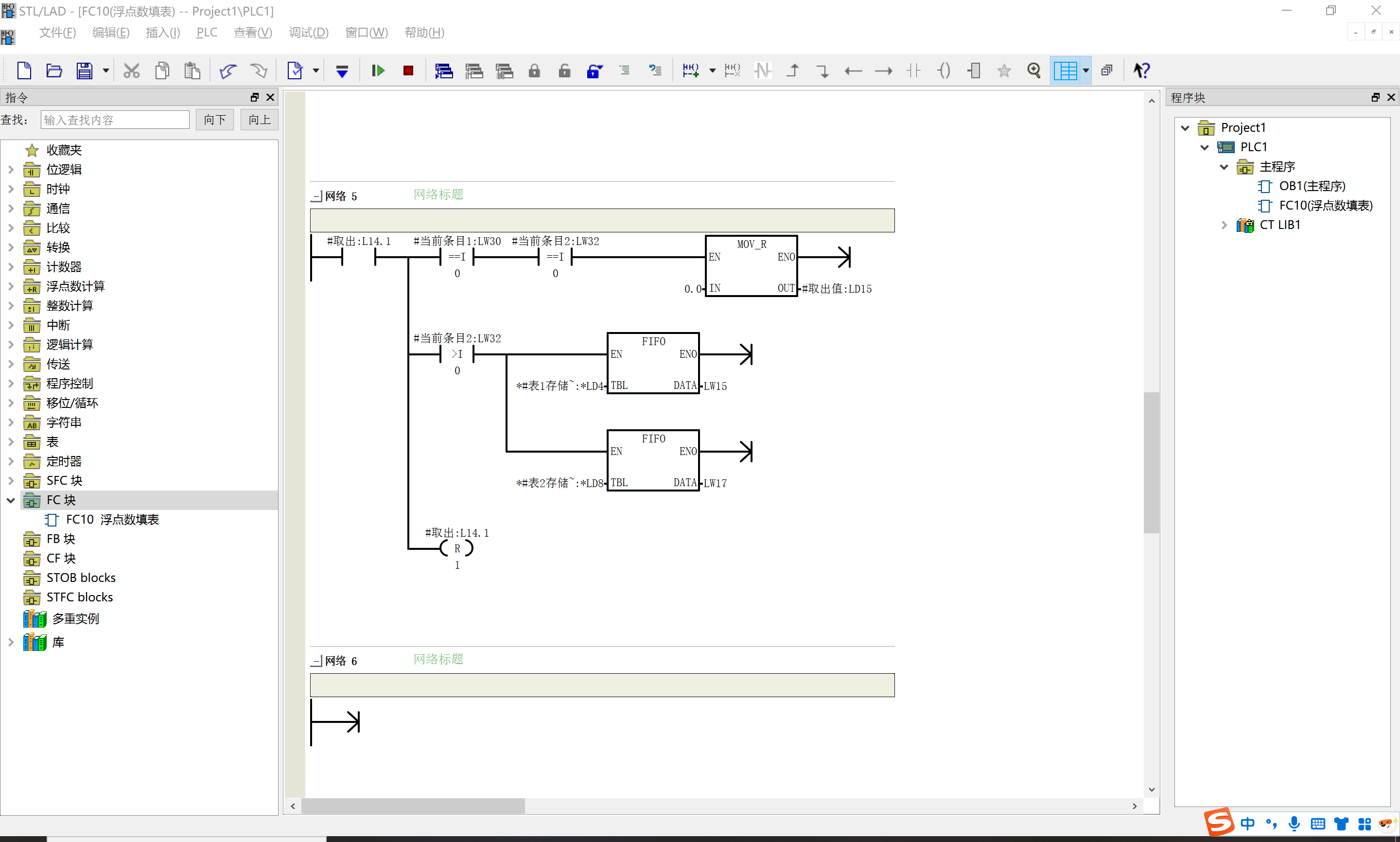Click the Save disk toolbar icon
The width and height of the screenshot is (1400, 842).
pos(85,70)
